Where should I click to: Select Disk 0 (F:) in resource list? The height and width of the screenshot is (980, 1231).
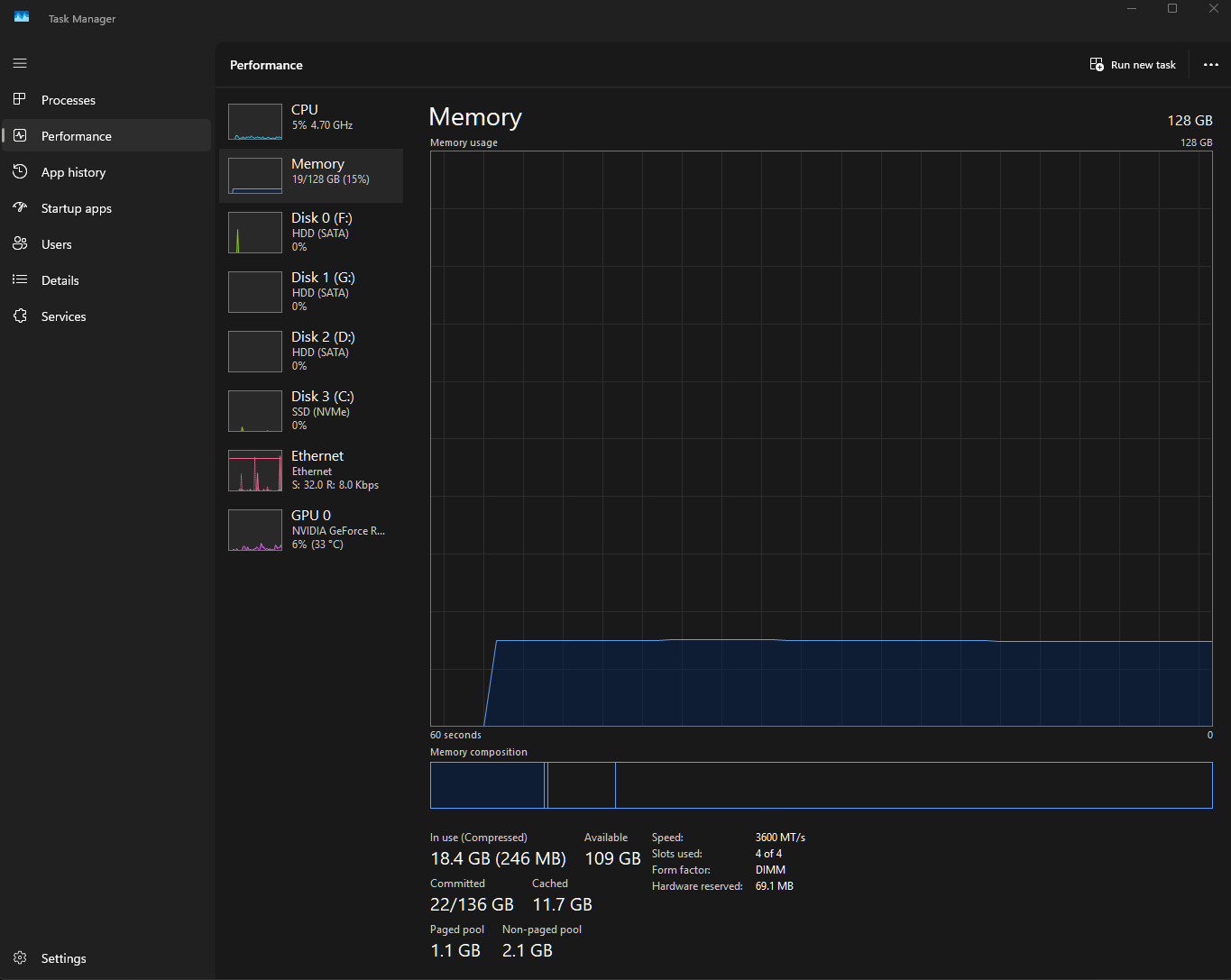311,232
